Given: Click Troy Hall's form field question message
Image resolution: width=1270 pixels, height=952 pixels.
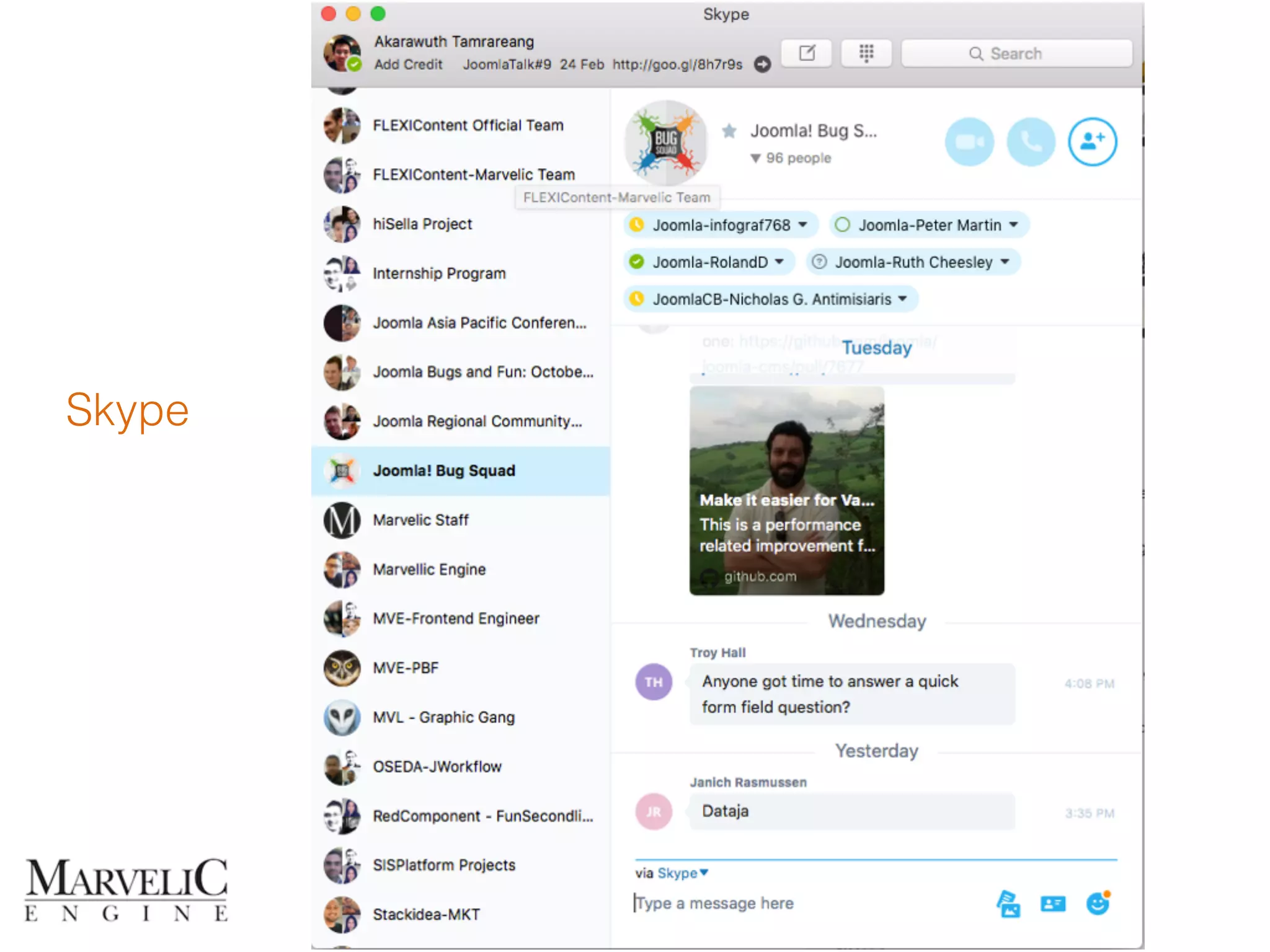Looking at the screenshot, I should click(x=852, y=694).
